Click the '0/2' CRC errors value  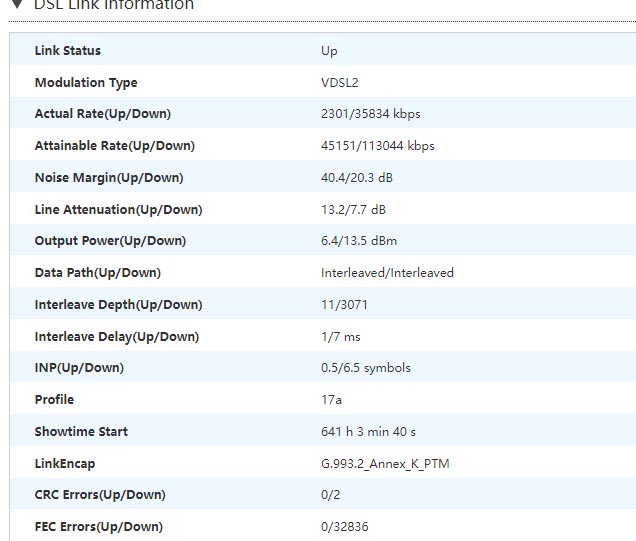pyautogui.click(x=330, y=495)
